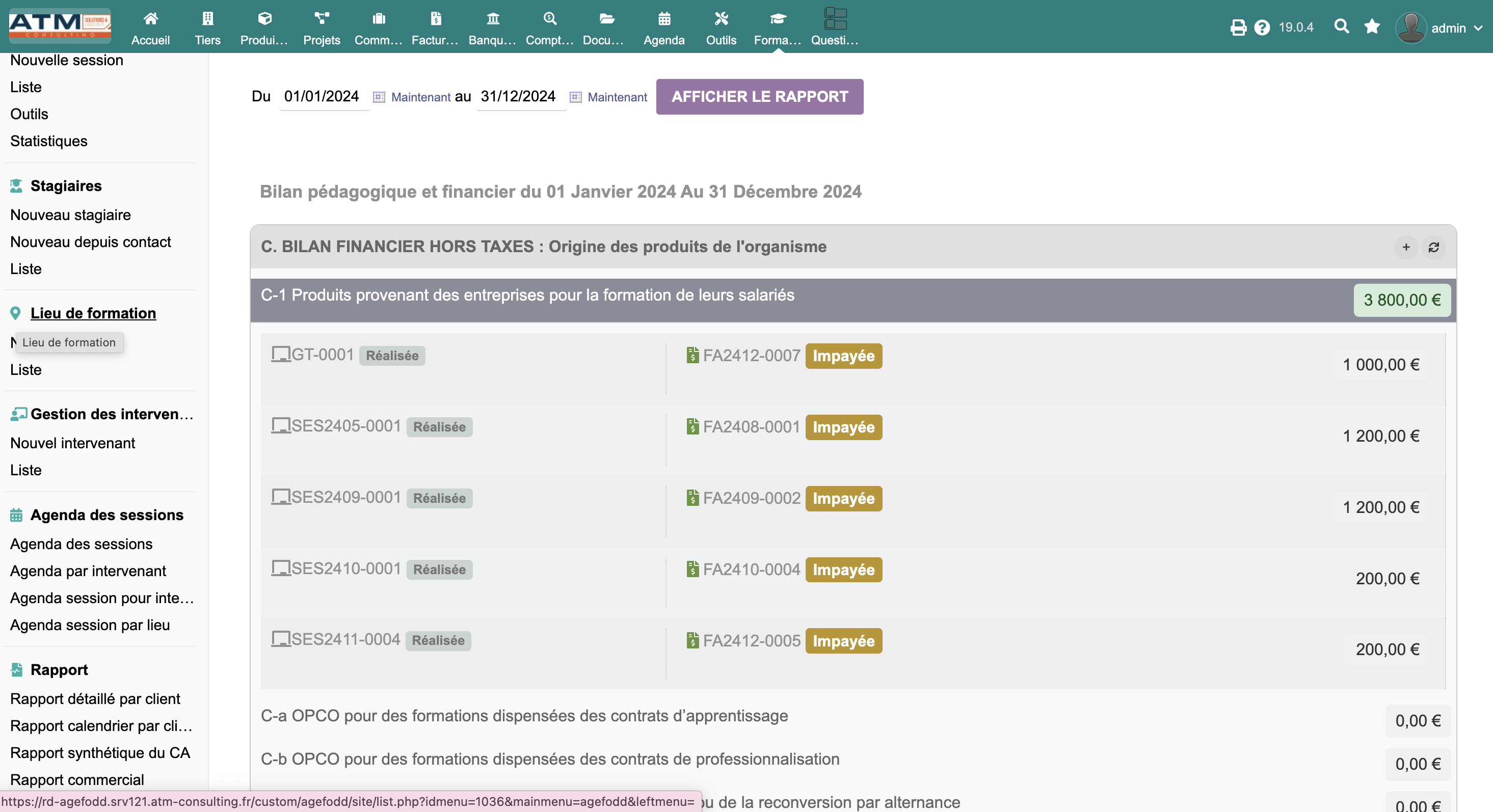Expand section C with plus button
Viewport: 1493px width, 812px height.
pos(1405,247)
